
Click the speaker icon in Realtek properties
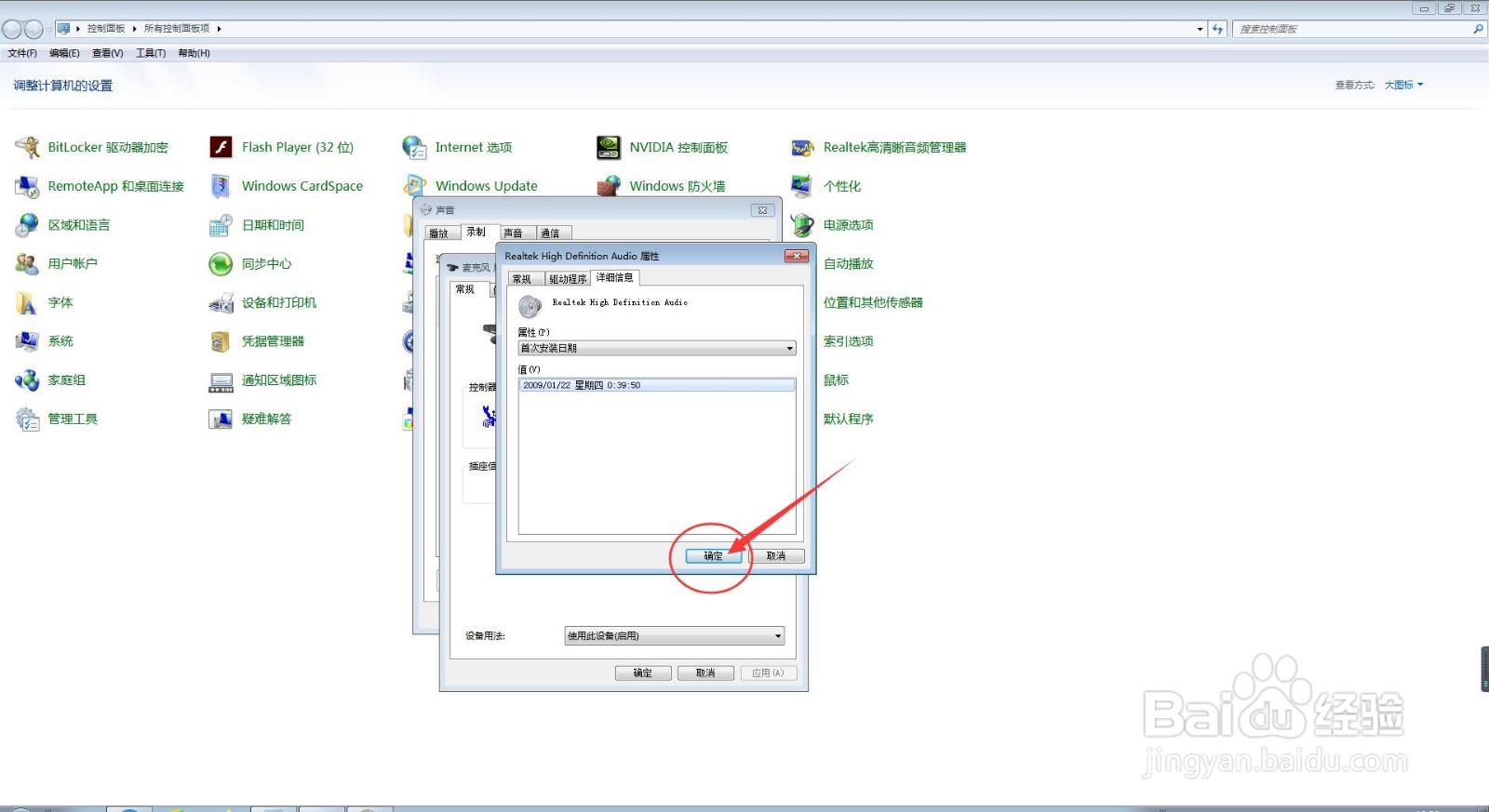(530, 306)
